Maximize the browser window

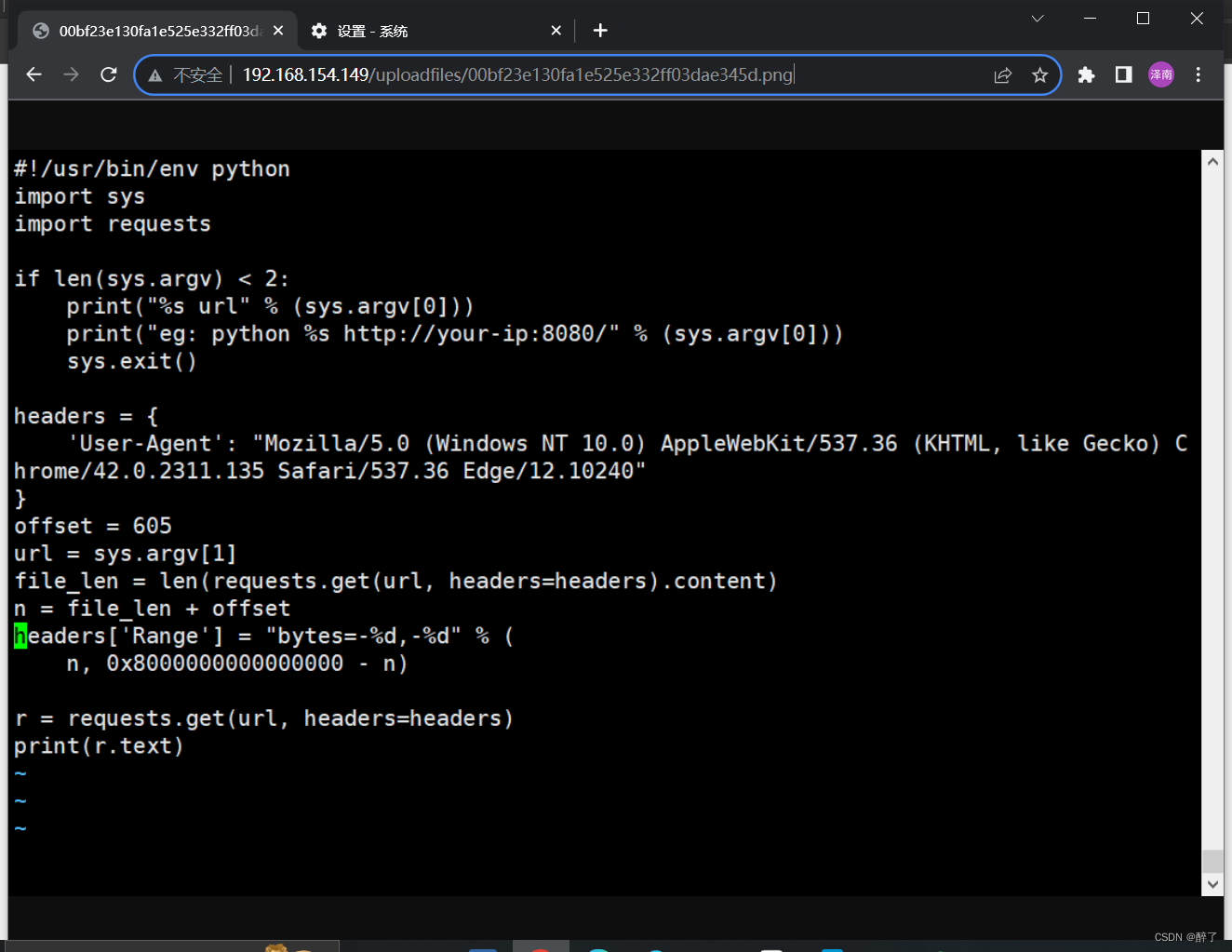tap(1144, 19)
